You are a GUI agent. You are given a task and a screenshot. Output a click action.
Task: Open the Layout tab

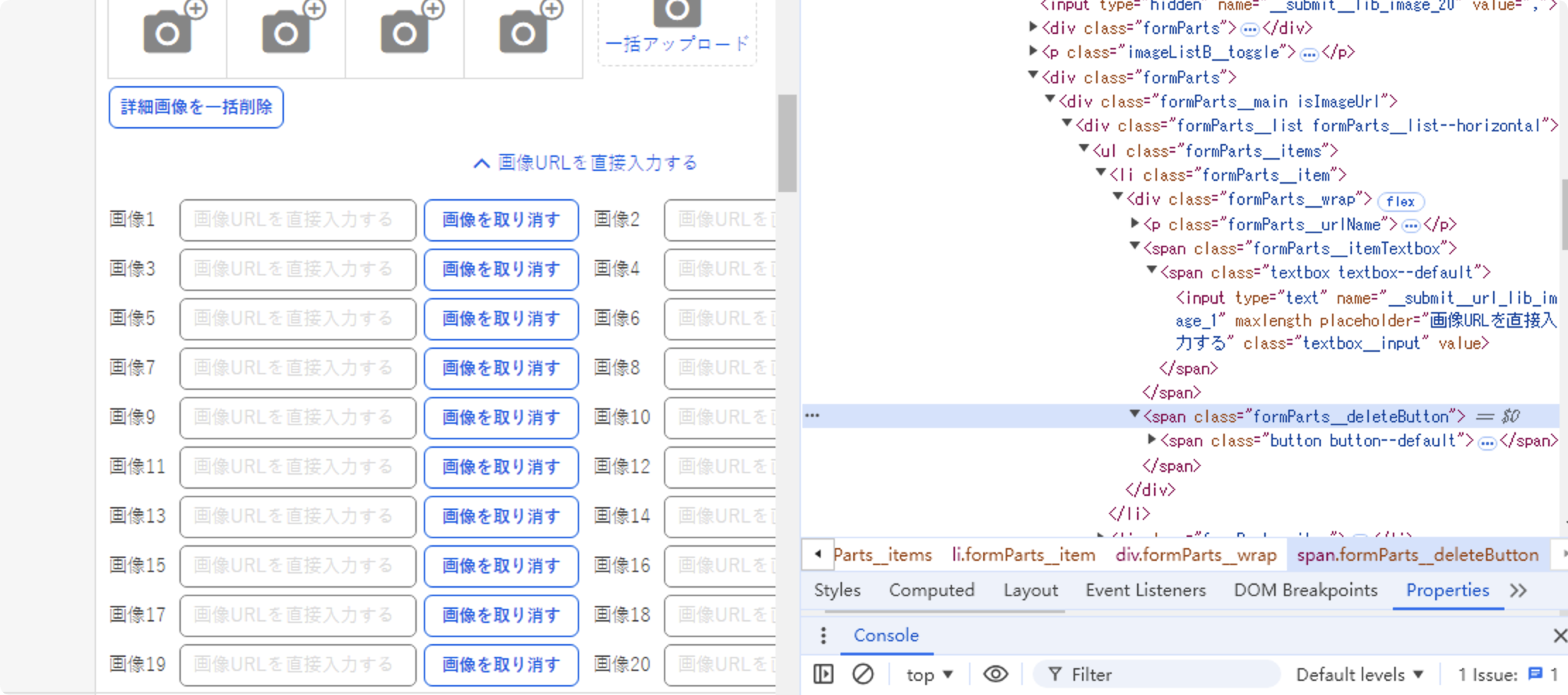click(1031, 590)
